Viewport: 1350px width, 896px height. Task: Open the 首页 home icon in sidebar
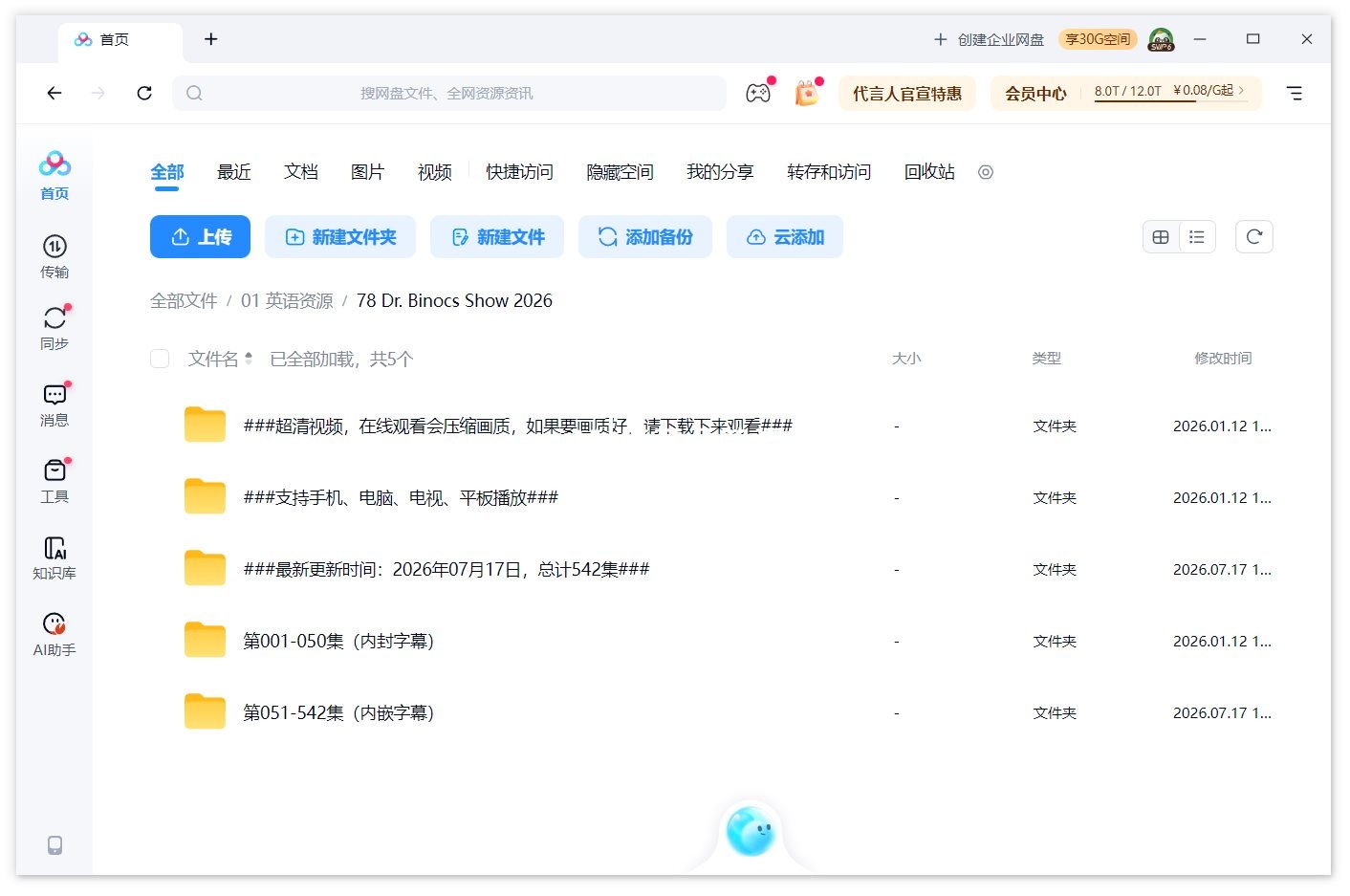54,175
